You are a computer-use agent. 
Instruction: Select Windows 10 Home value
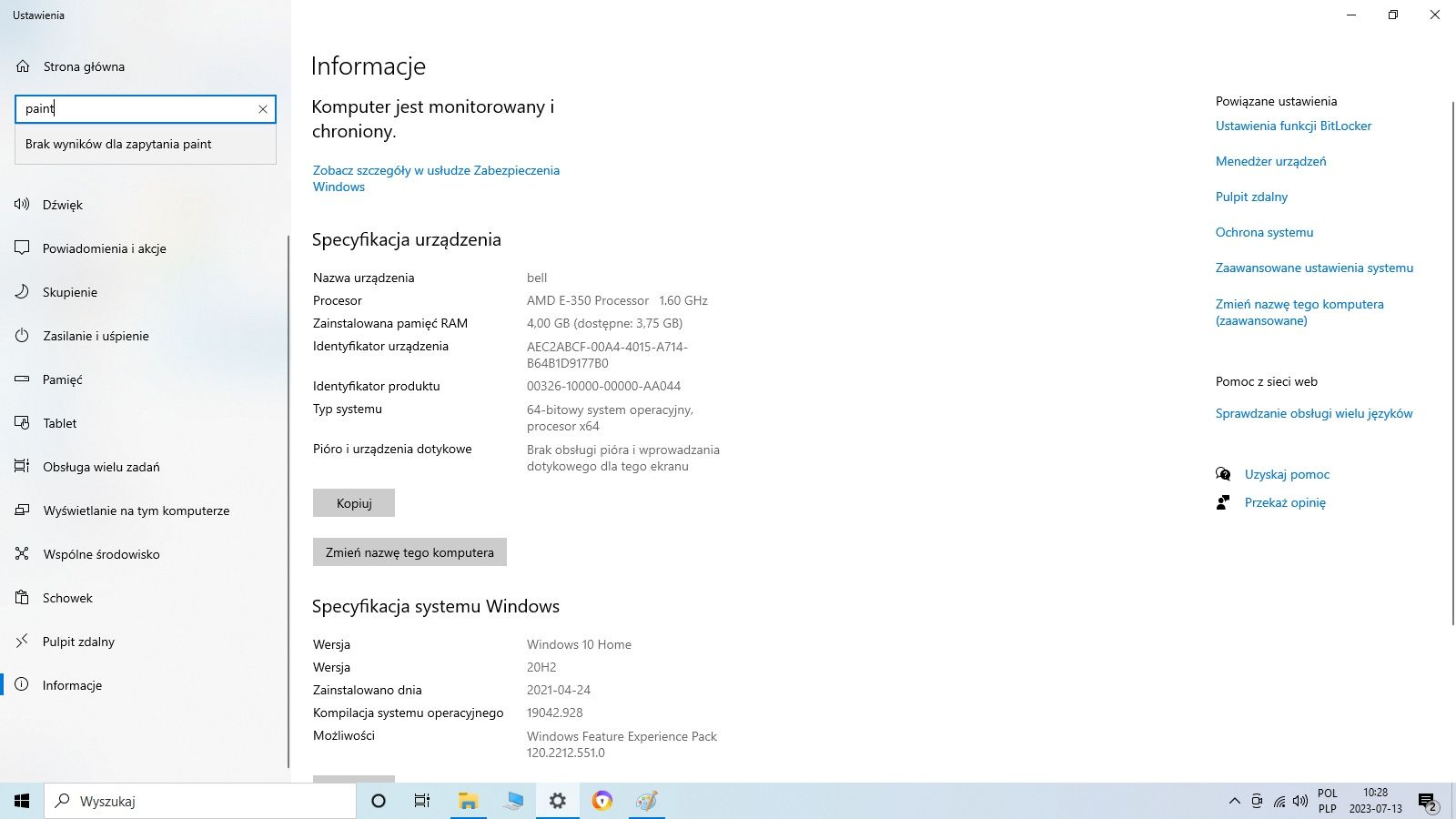[579, 644]
